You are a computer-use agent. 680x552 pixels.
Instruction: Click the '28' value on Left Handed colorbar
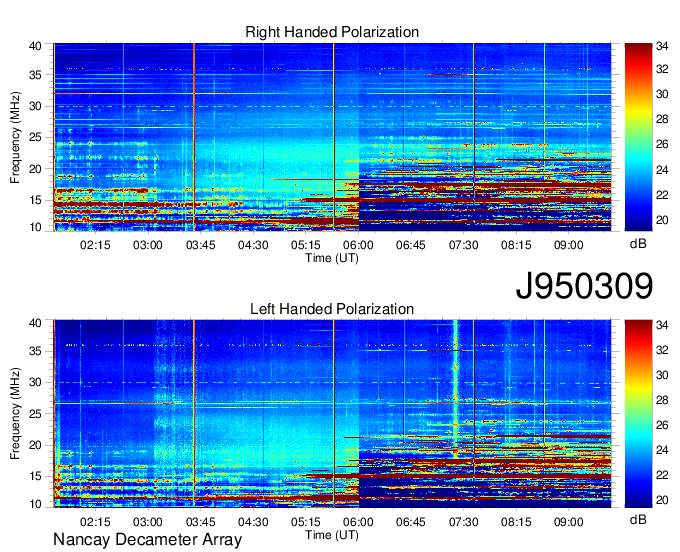coord(662,400)
